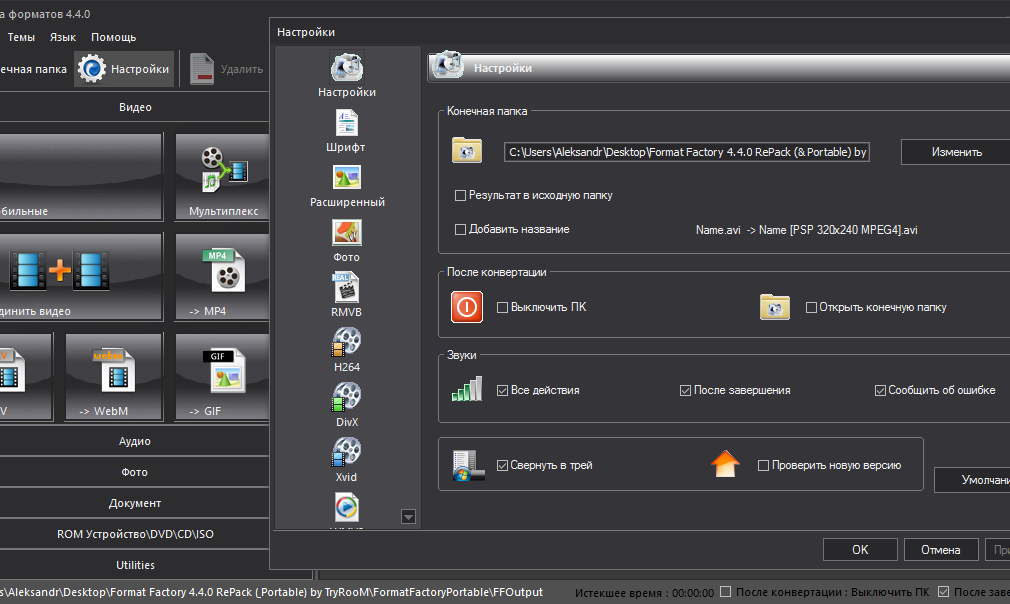The height and width of the screenshot is (604, 1010).
Task: Open the Настройки category in settings sidebar
Action: click(x=347, y=75)
